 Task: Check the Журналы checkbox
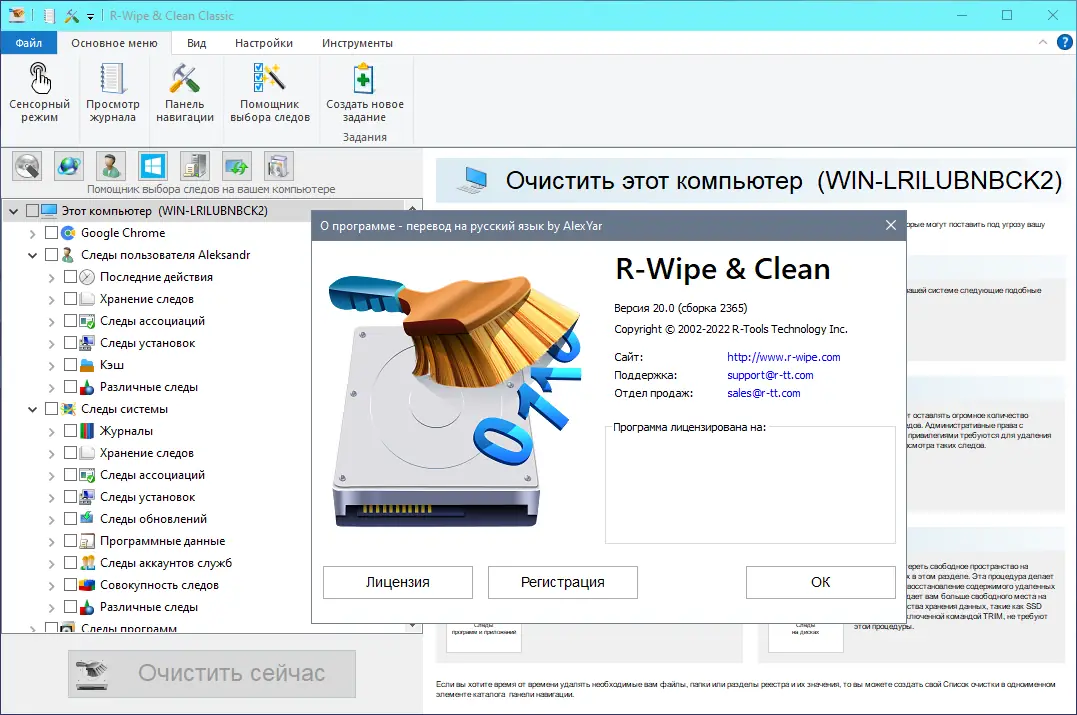[x=70, y=431]
